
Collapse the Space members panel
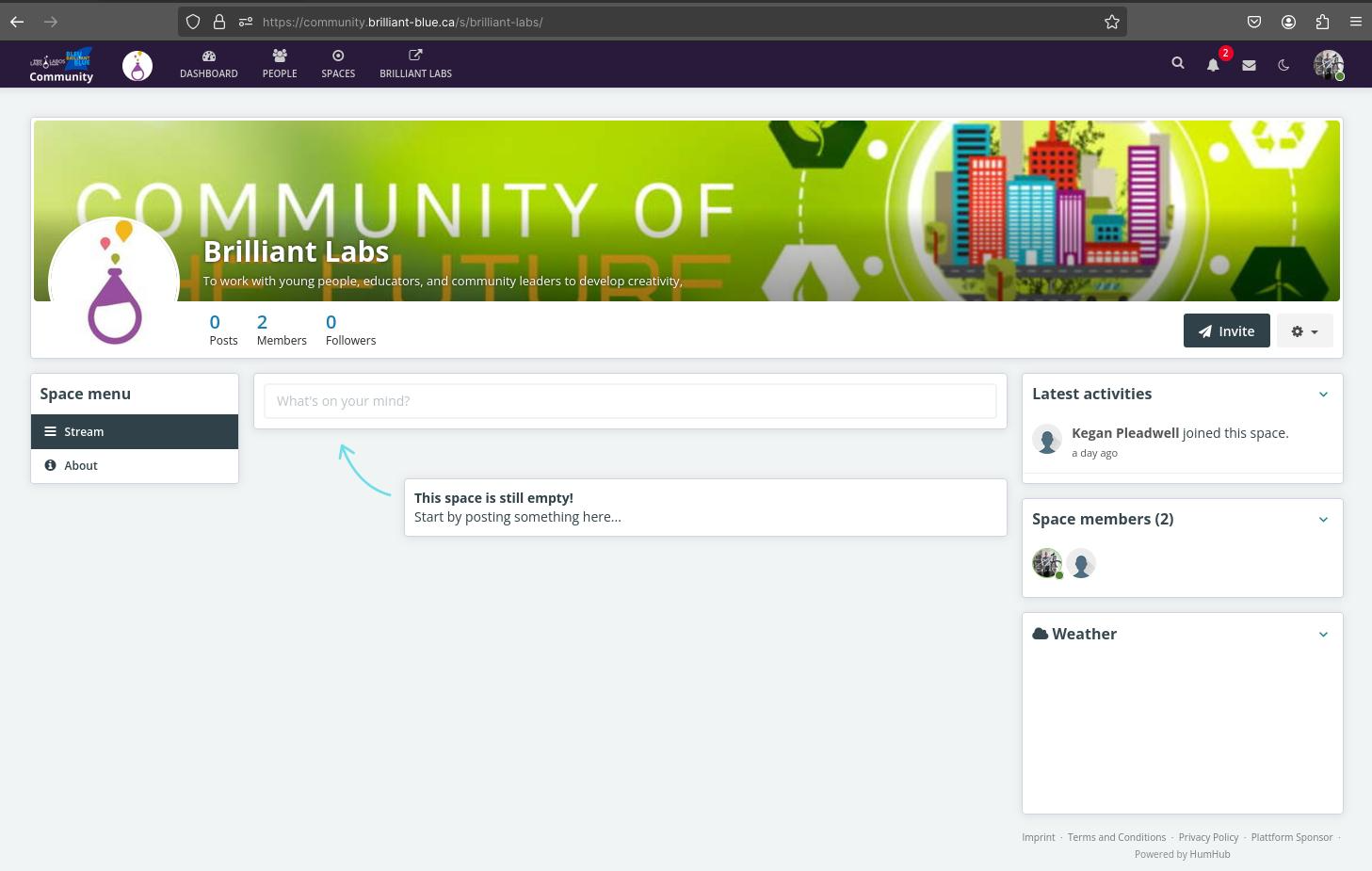tap(1323, 520)
